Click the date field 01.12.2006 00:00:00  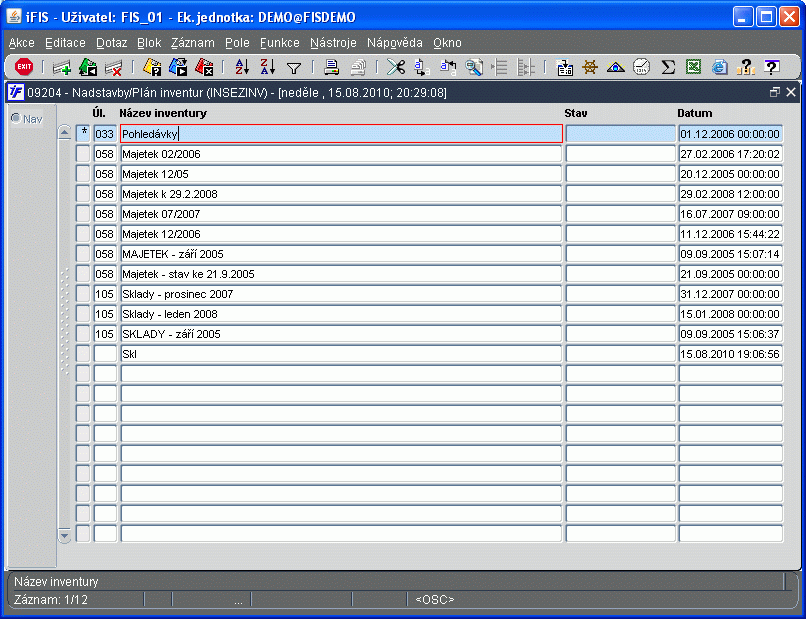click(730, 134)
